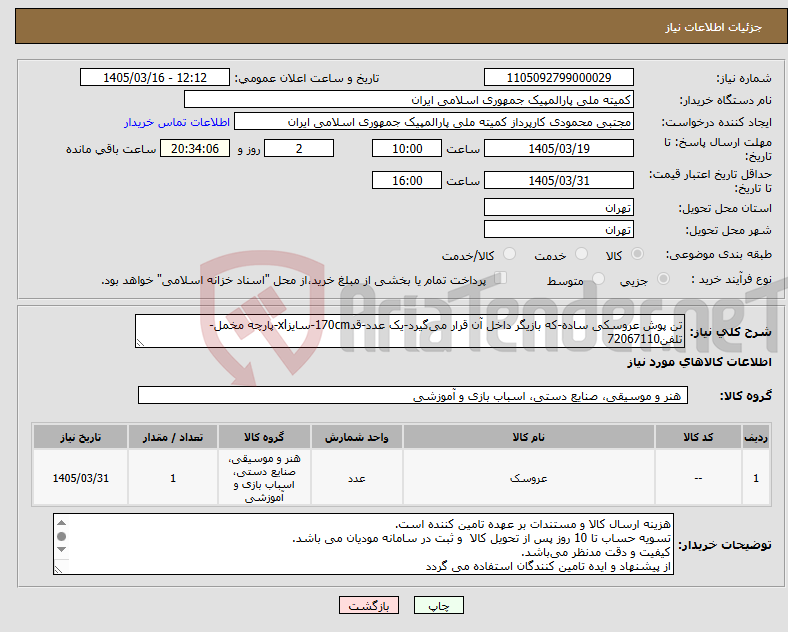Click the need number field 1105092799000029
Image resolution: width=788 pixels, height=632 pixels.
point(558,78)
